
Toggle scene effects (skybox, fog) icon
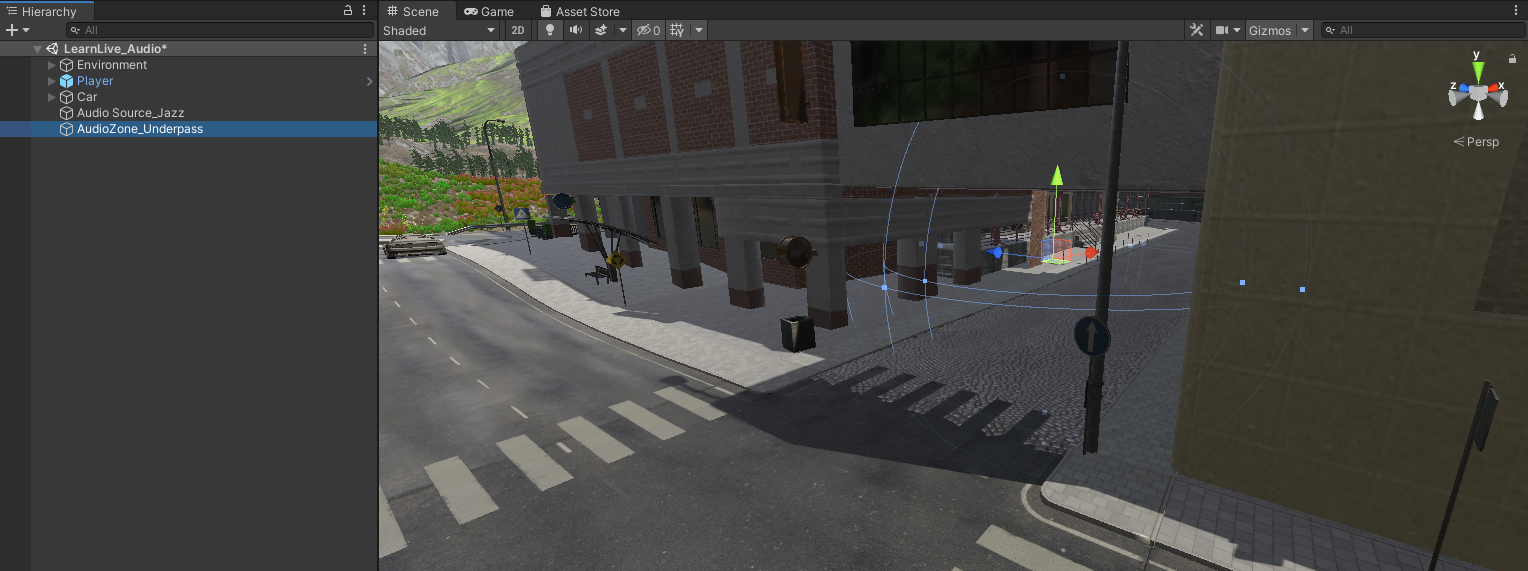click(x=601, y=30)
